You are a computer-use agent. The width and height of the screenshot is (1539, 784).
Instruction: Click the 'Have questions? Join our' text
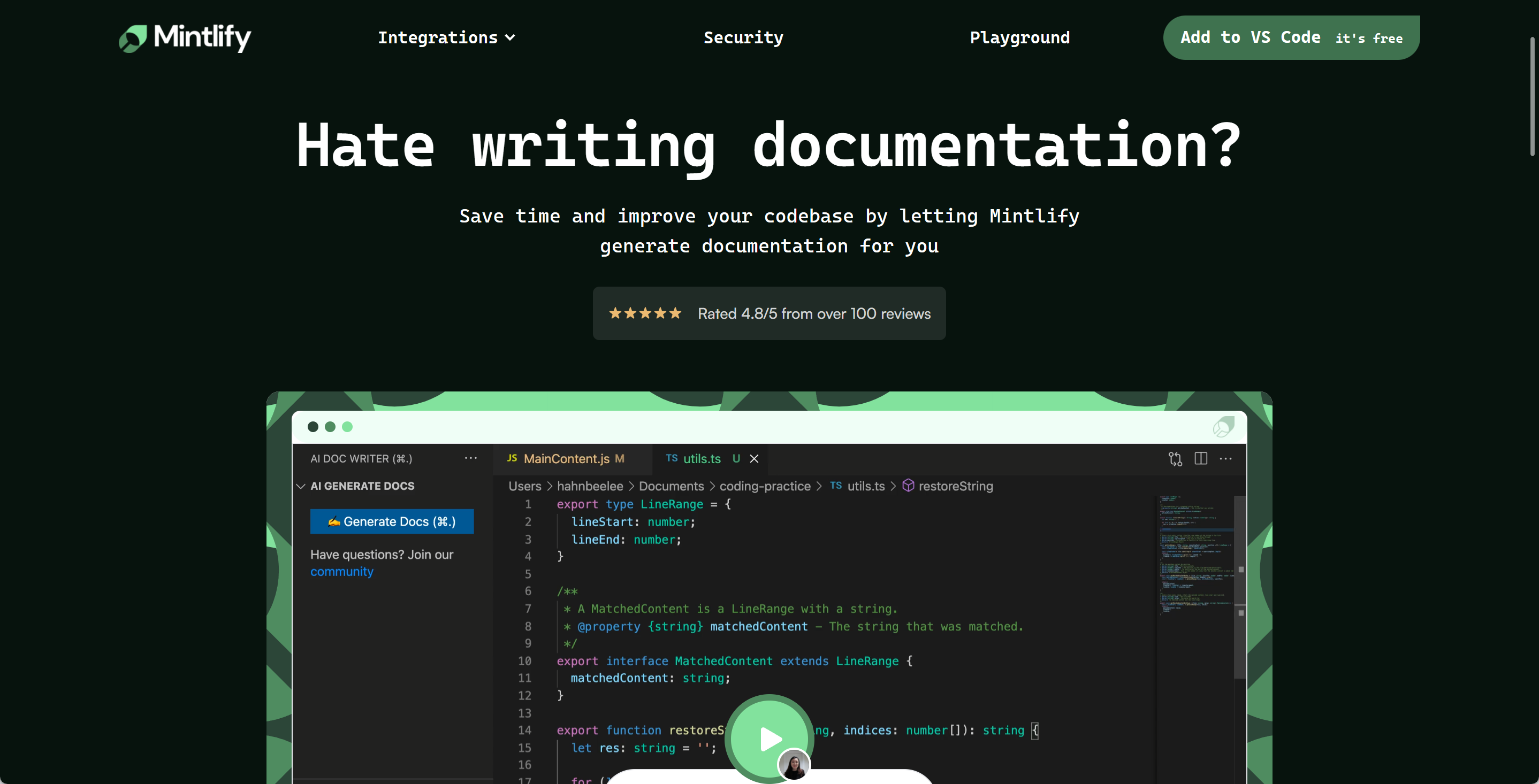382,555
